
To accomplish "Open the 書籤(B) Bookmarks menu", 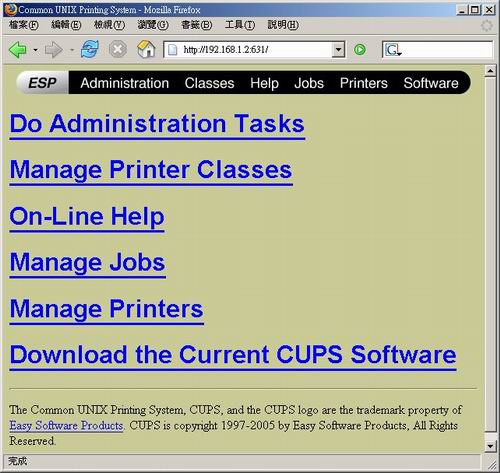I will [196, 25].
